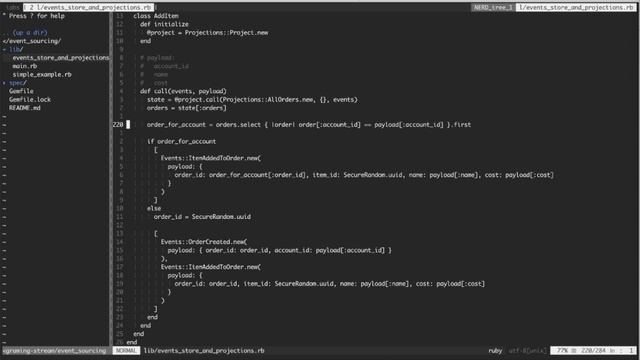Screen dimensions: 640x360
Task: Click the NORMAL mode indicator
Action: coord(126,351)
